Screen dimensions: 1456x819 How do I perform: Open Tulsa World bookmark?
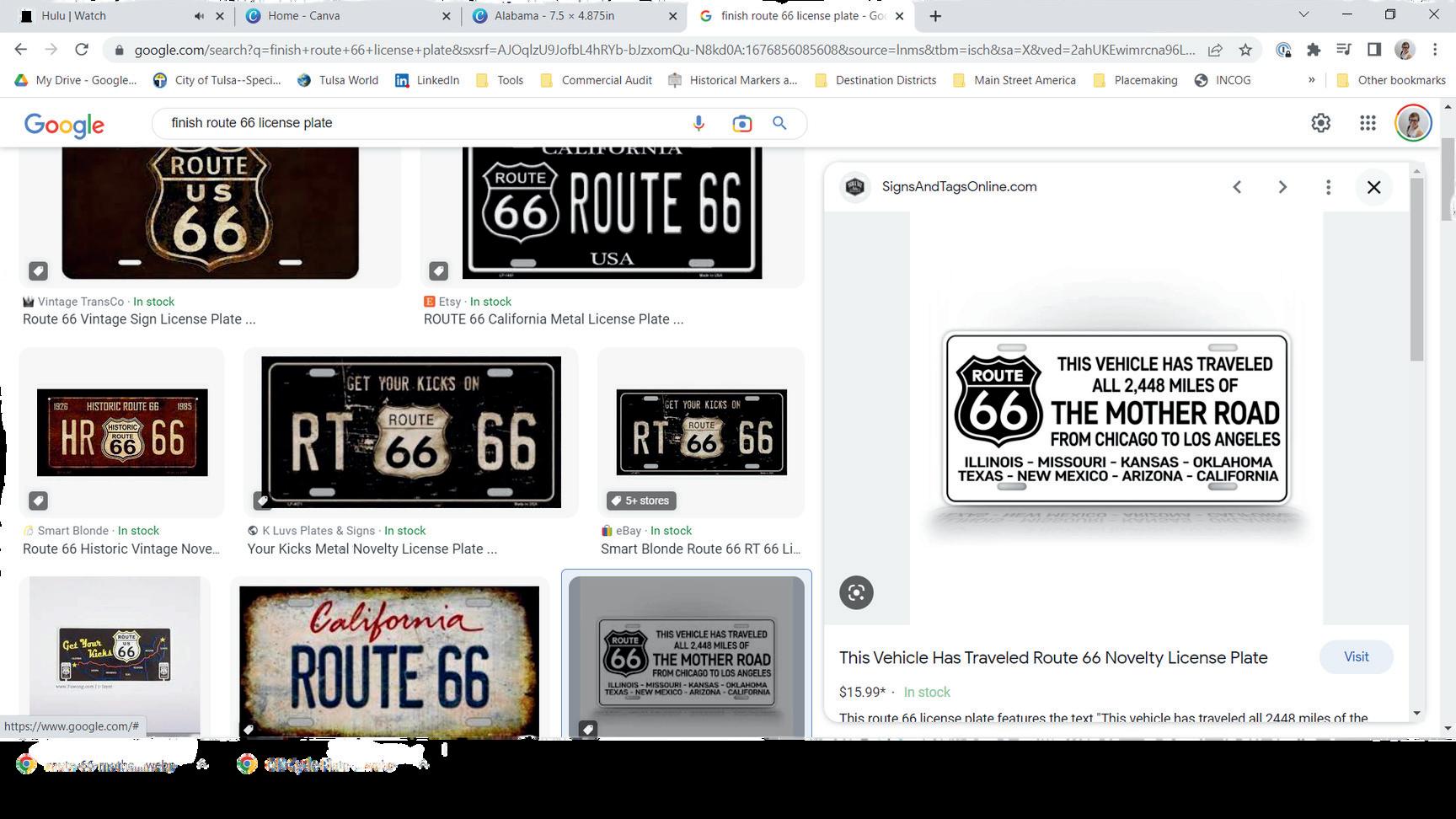click(x=337, y=80)
